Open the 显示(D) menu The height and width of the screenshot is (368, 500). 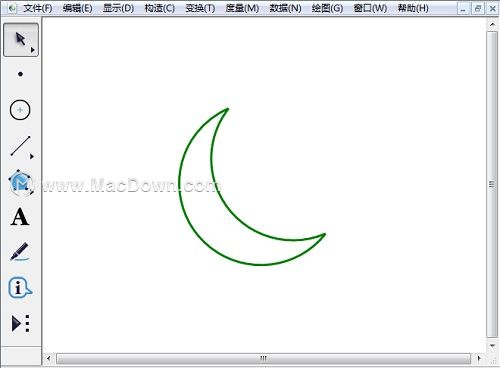coord(118,8)
